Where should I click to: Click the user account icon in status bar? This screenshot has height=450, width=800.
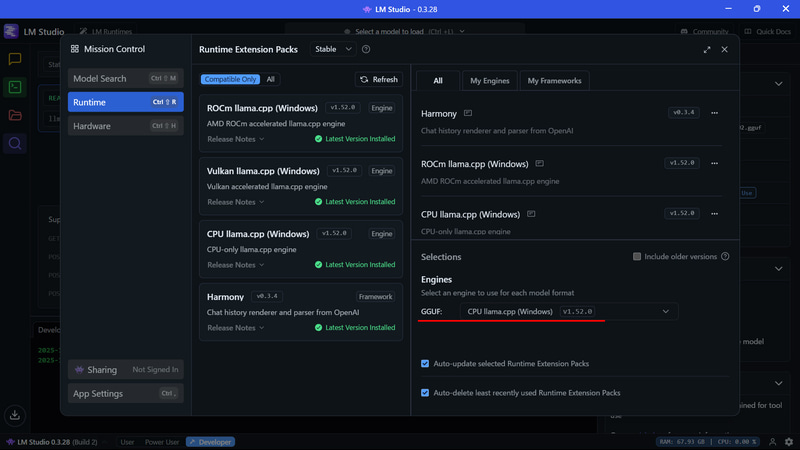pos(772,442)
